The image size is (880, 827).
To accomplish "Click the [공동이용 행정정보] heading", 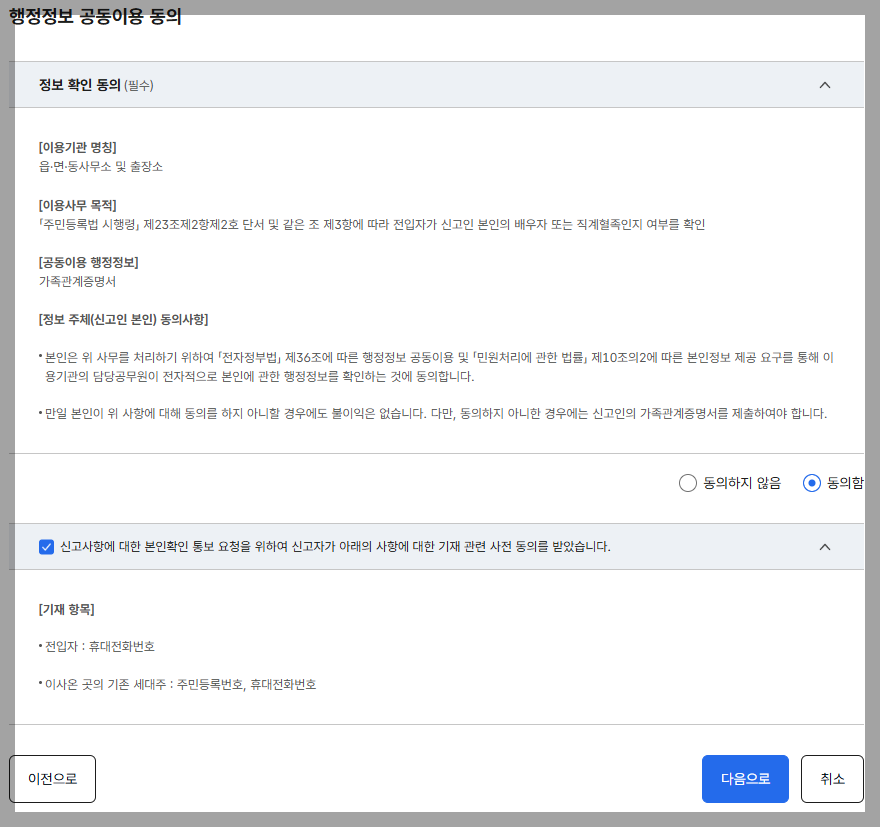I will click(88, 263).
